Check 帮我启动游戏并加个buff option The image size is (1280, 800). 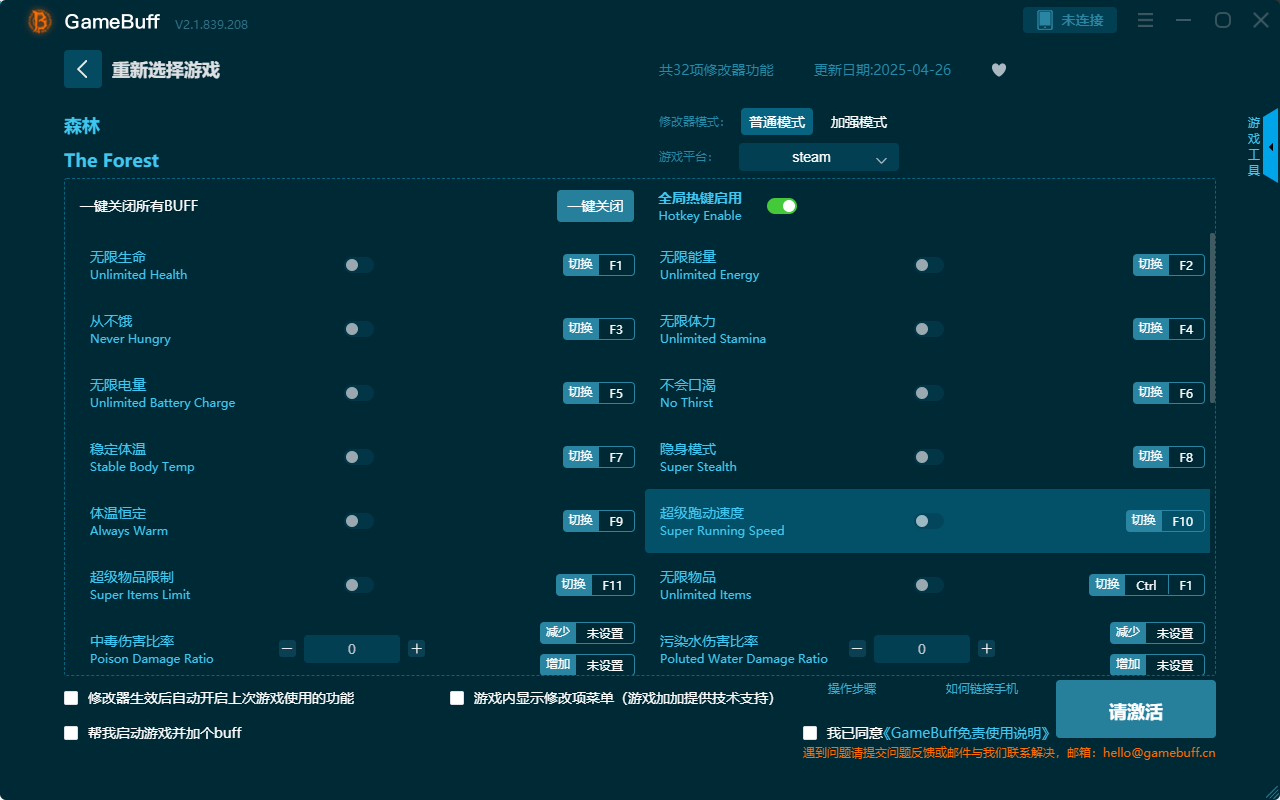[x=70, y=733]
